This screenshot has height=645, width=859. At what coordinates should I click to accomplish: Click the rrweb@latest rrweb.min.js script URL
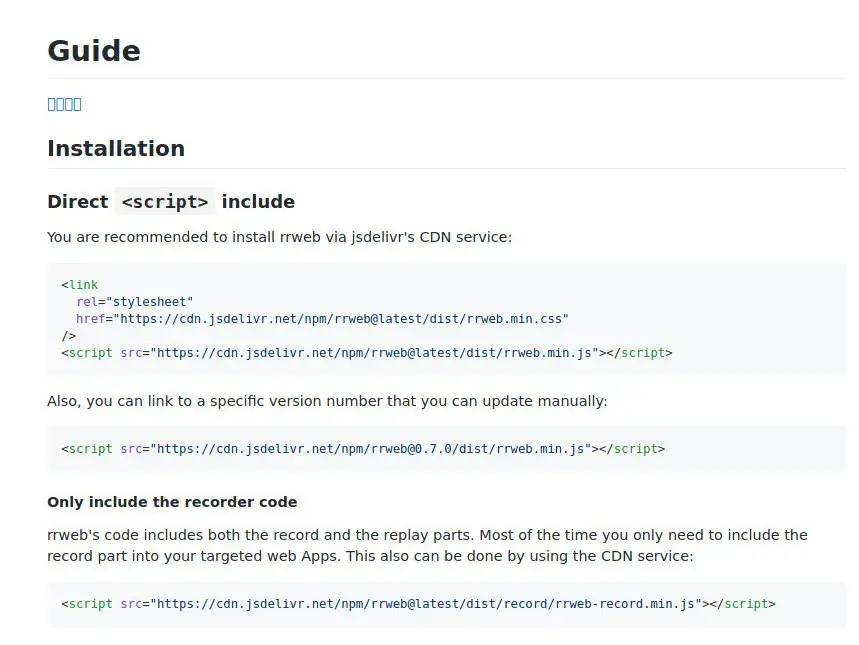pos(375,353)
